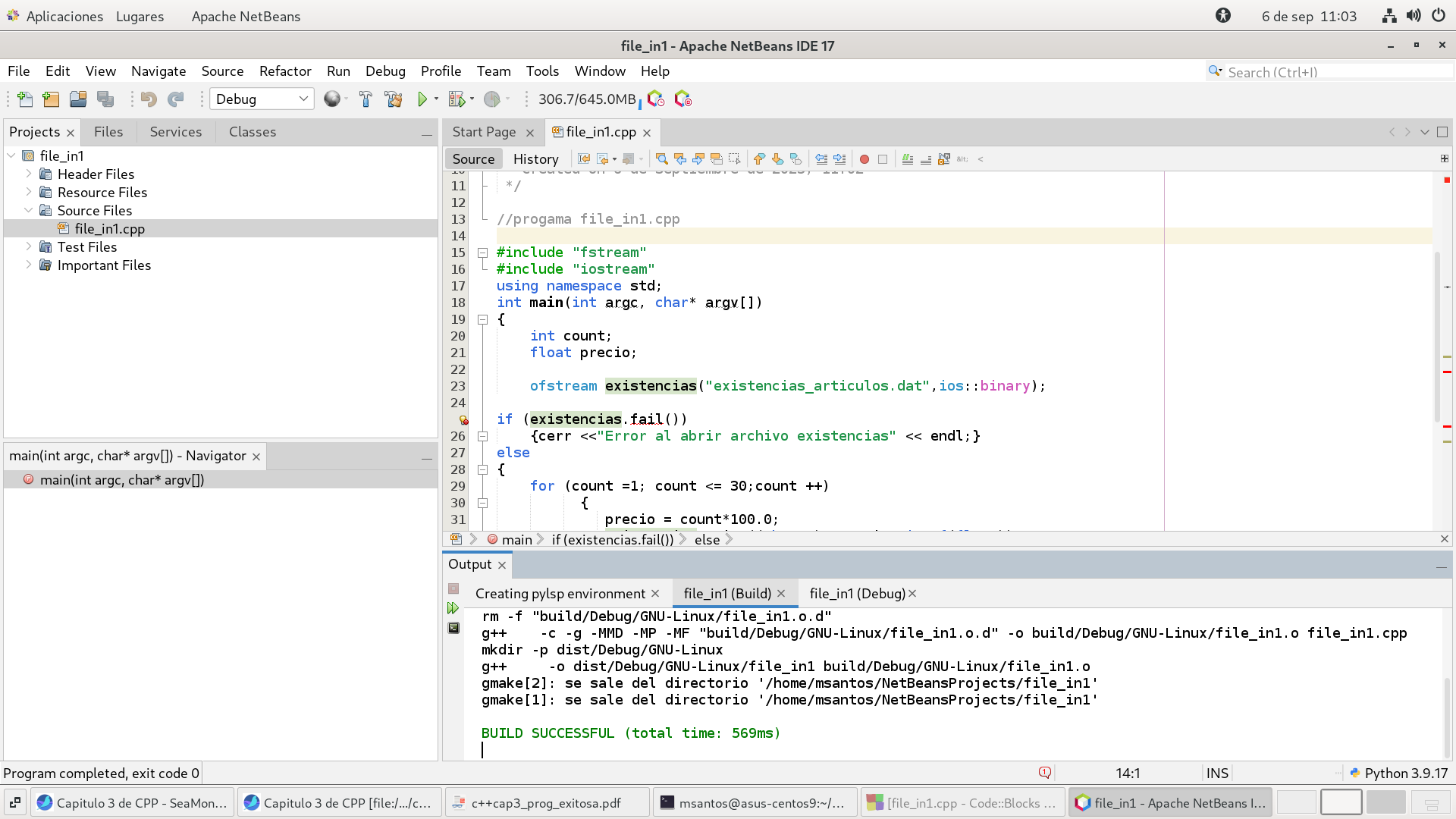
Task: Open the Run Project dropdown arrow
Action: pyautogui.click(x=436, y=99)
